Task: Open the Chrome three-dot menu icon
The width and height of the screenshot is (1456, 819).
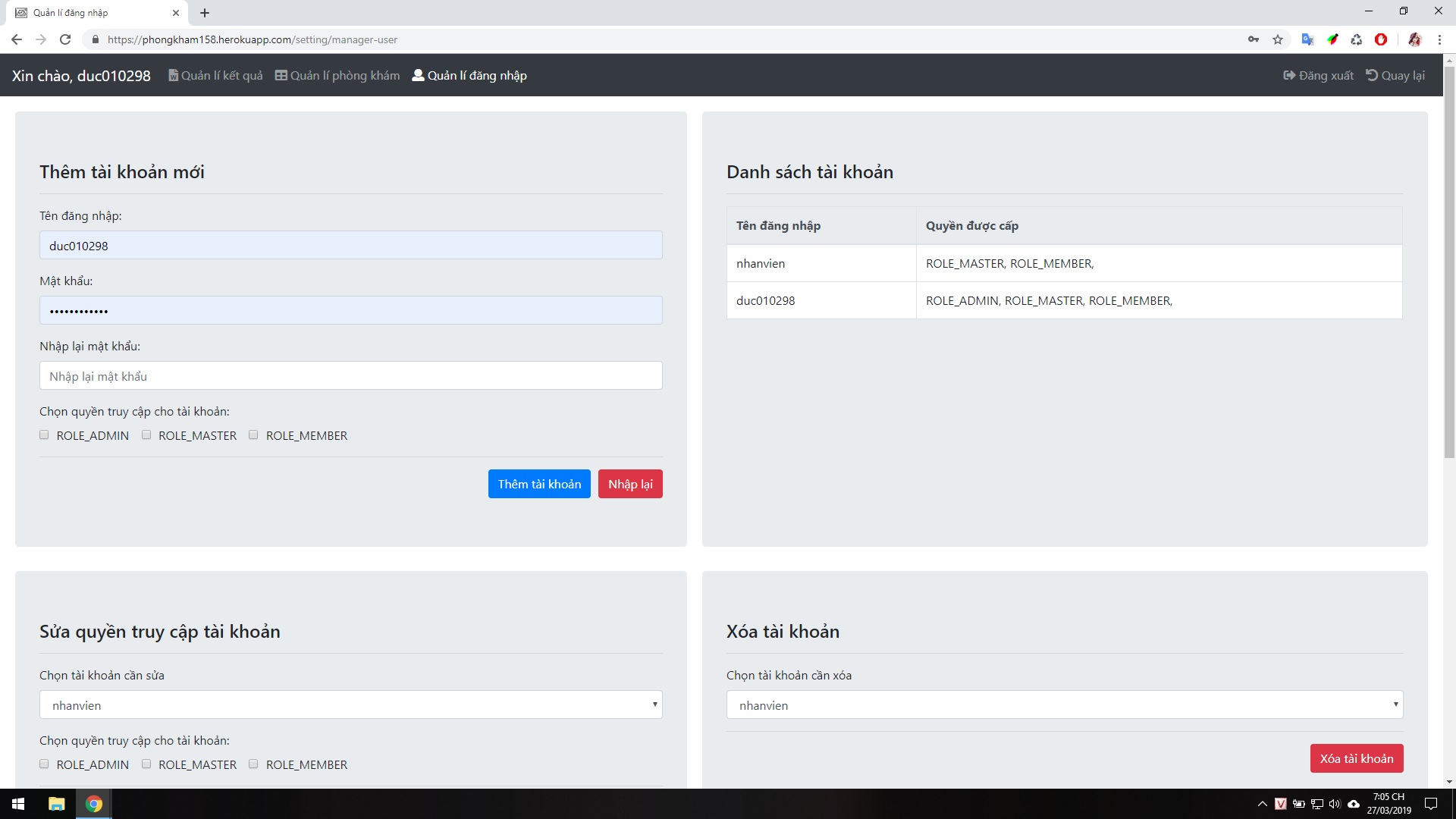Action: [1439, 39]
